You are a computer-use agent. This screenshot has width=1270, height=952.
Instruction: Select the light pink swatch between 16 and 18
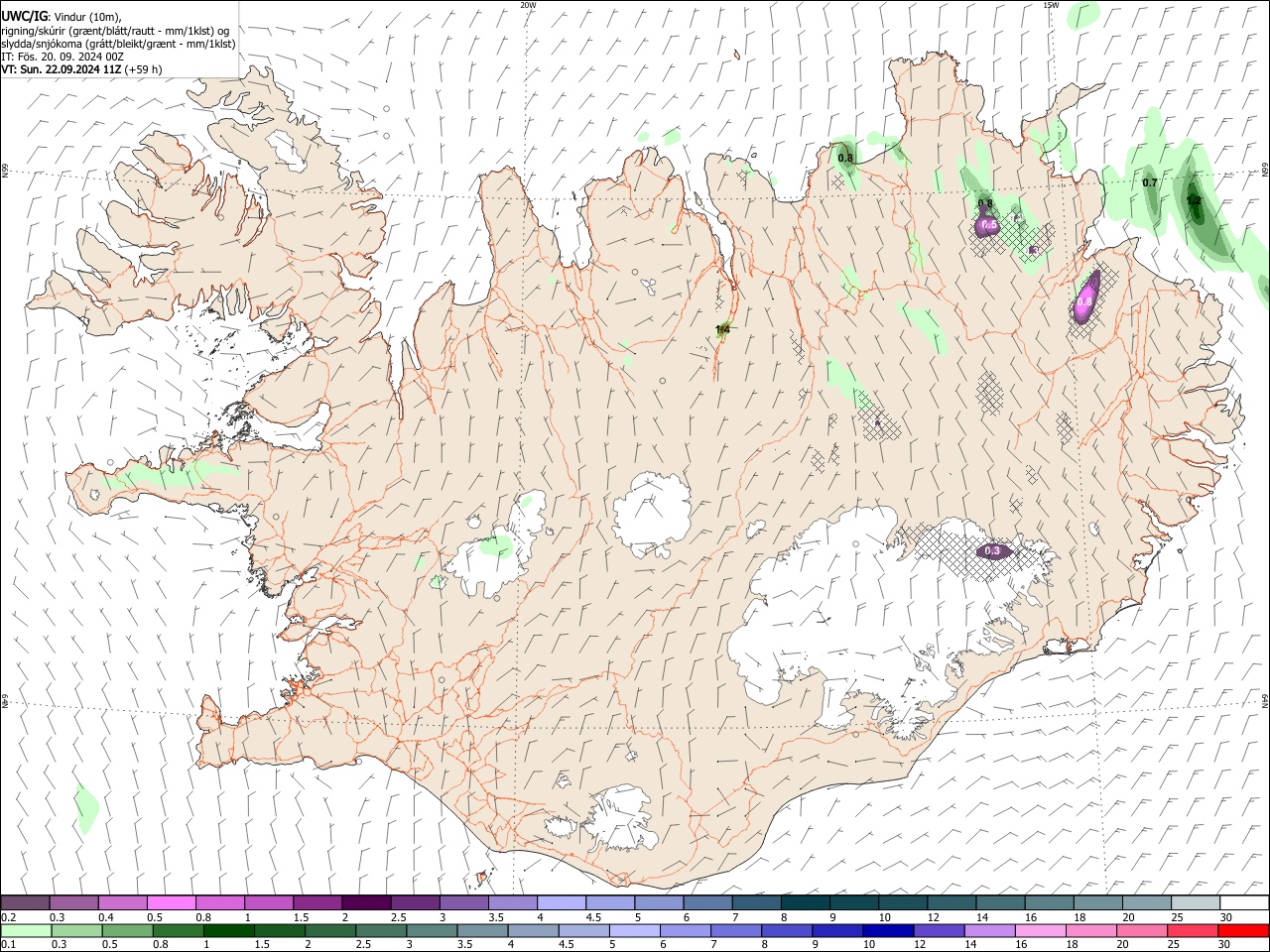1041,931
